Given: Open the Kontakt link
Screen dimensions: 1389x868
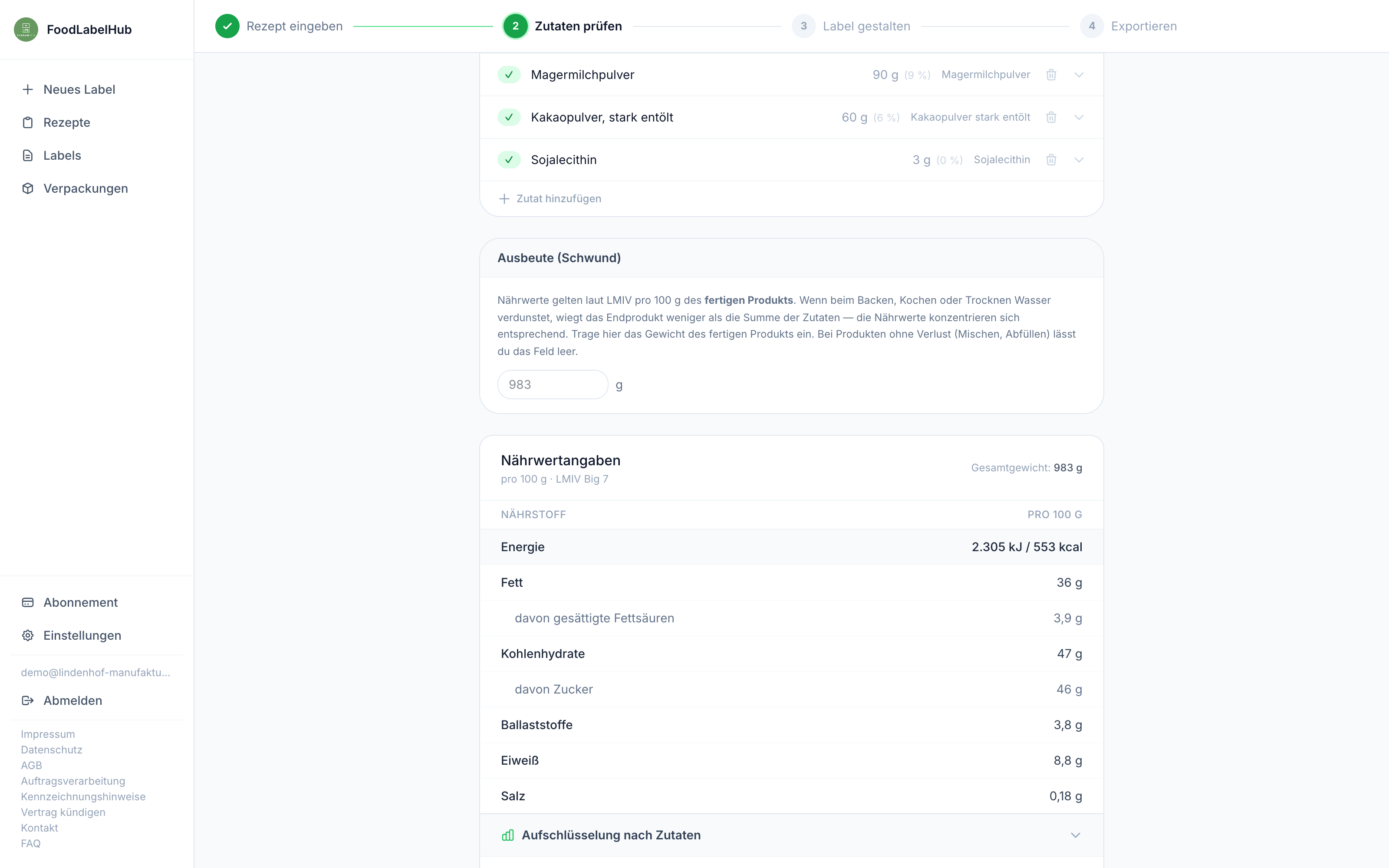Looking at the screenshot, I should 39,828.
